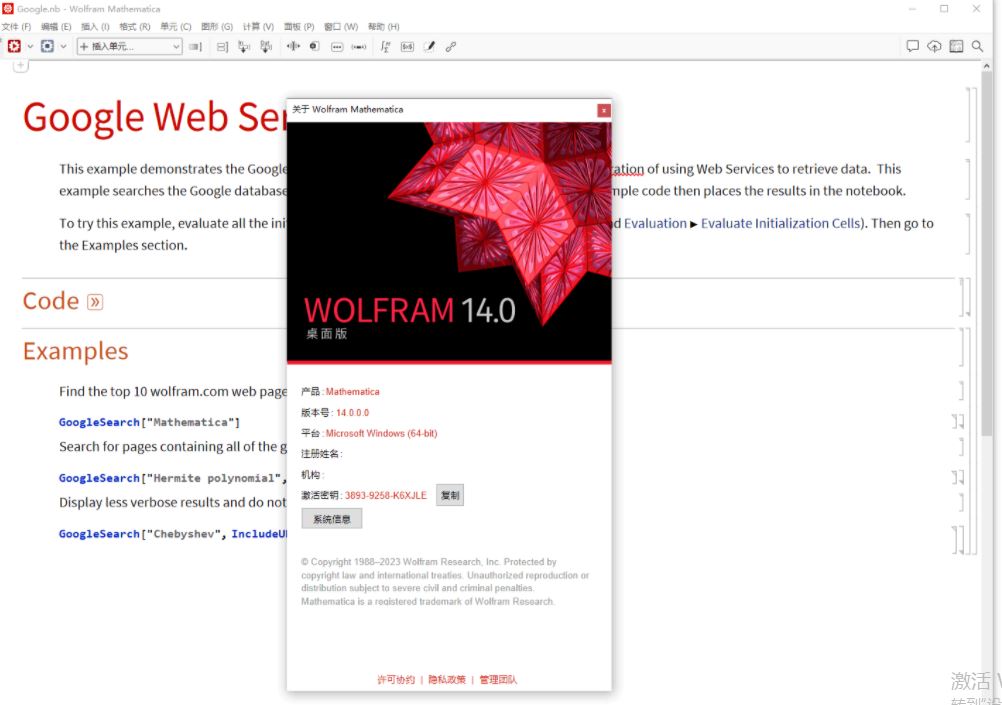This screenshot has width=1002, height=705.
Task: Click the cell grouping toolbar icon
Action: pos(222,46)
